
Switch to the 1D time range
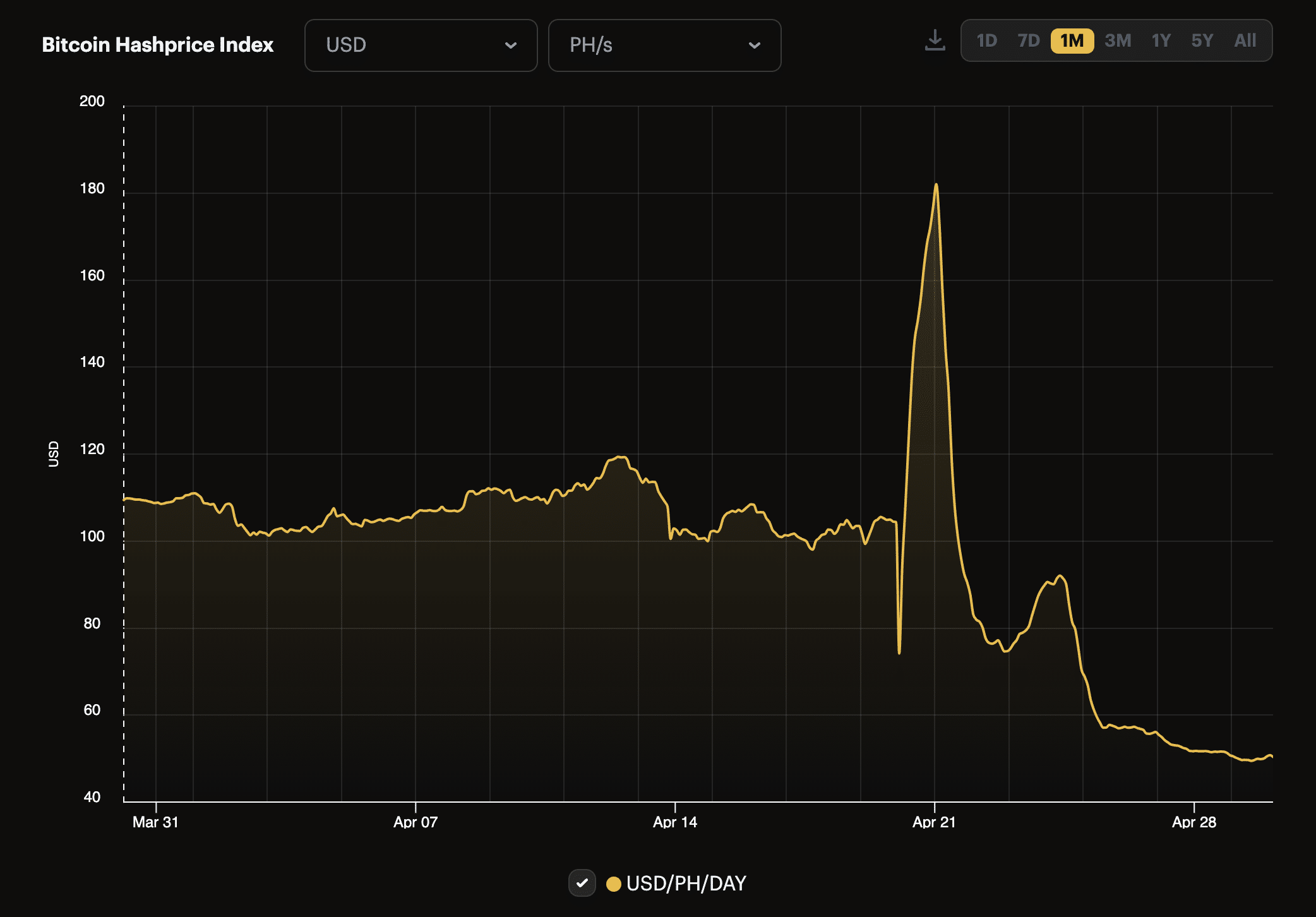pos(986,41)
